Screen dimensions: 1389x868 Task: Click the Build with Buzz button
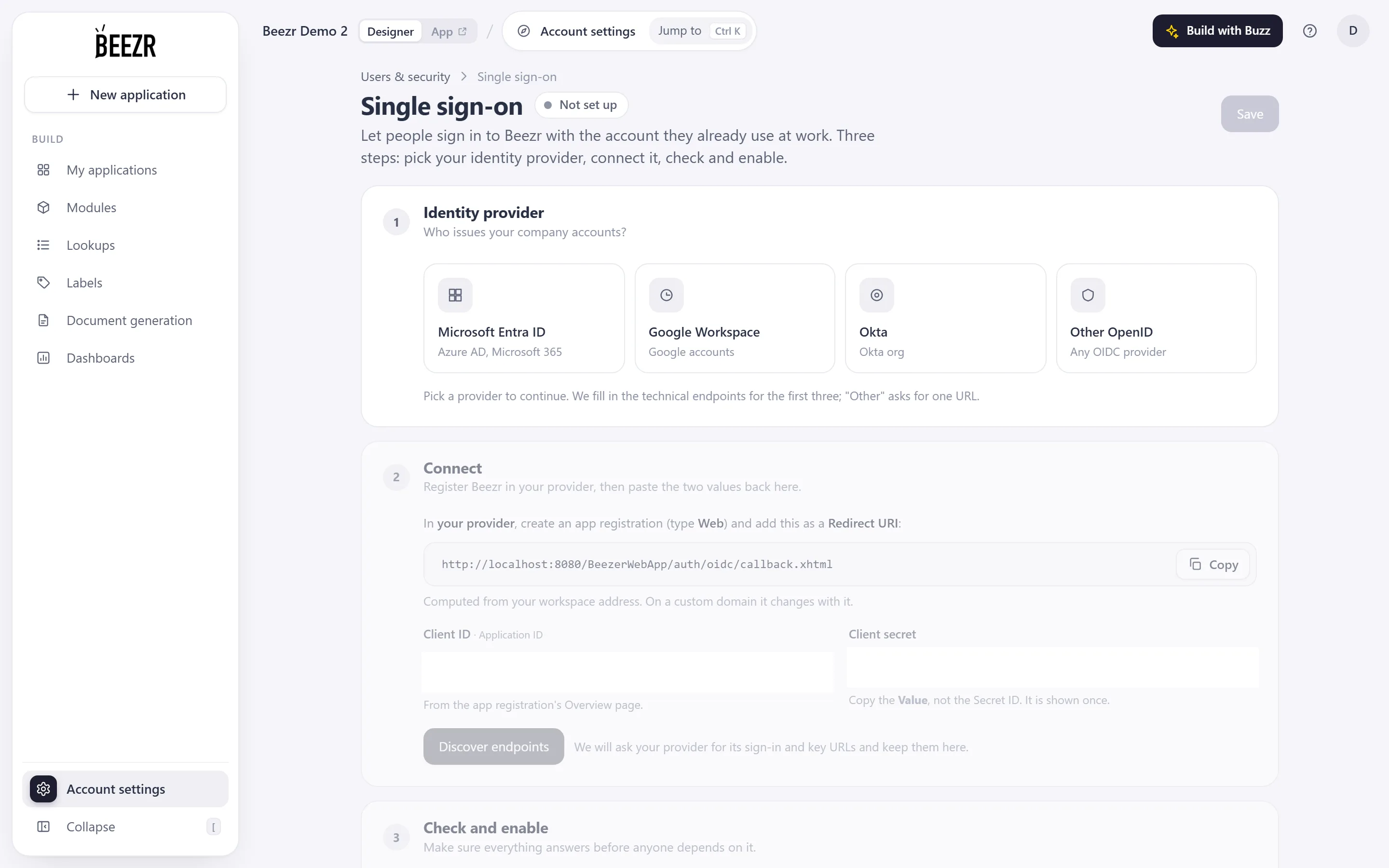pos(1217,31)
